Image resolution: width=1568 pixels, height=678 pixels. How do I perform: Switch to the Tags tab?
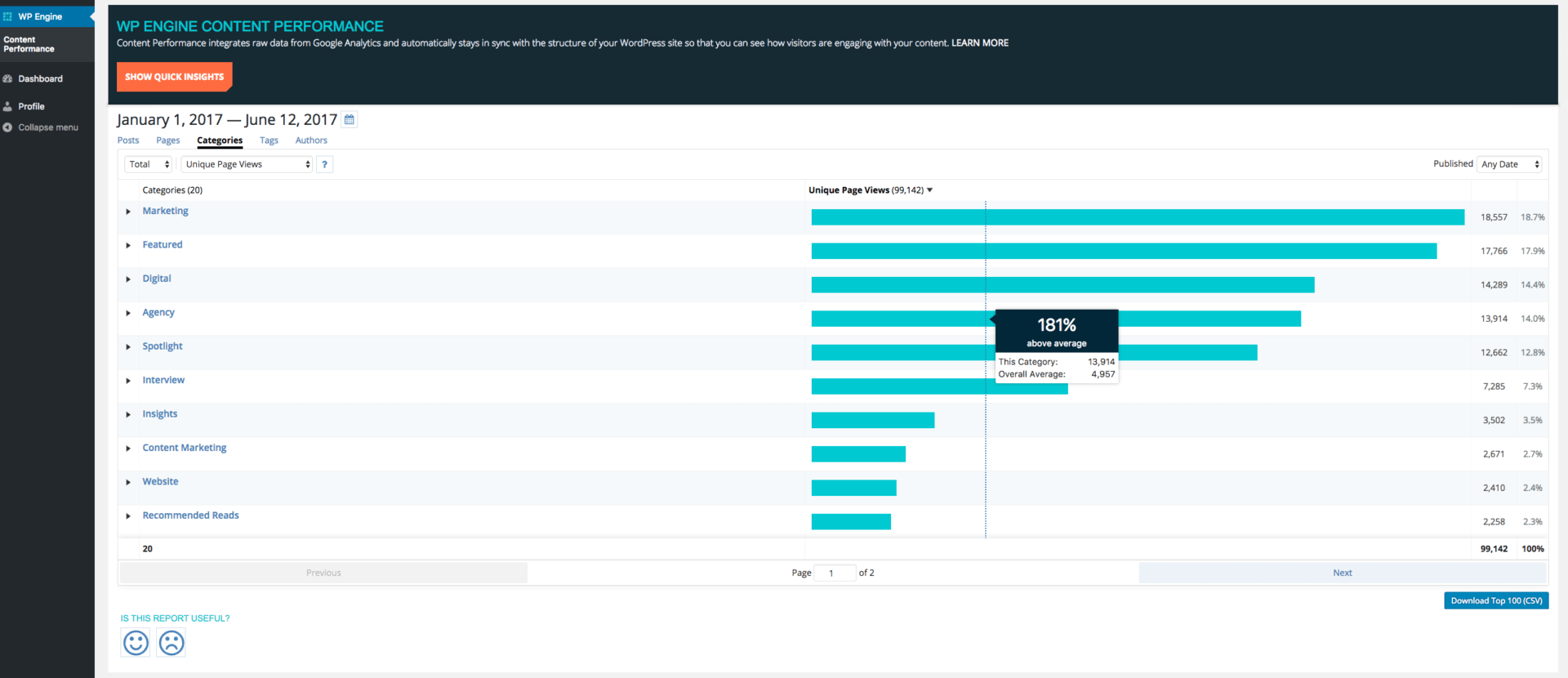tap(269, 141)
